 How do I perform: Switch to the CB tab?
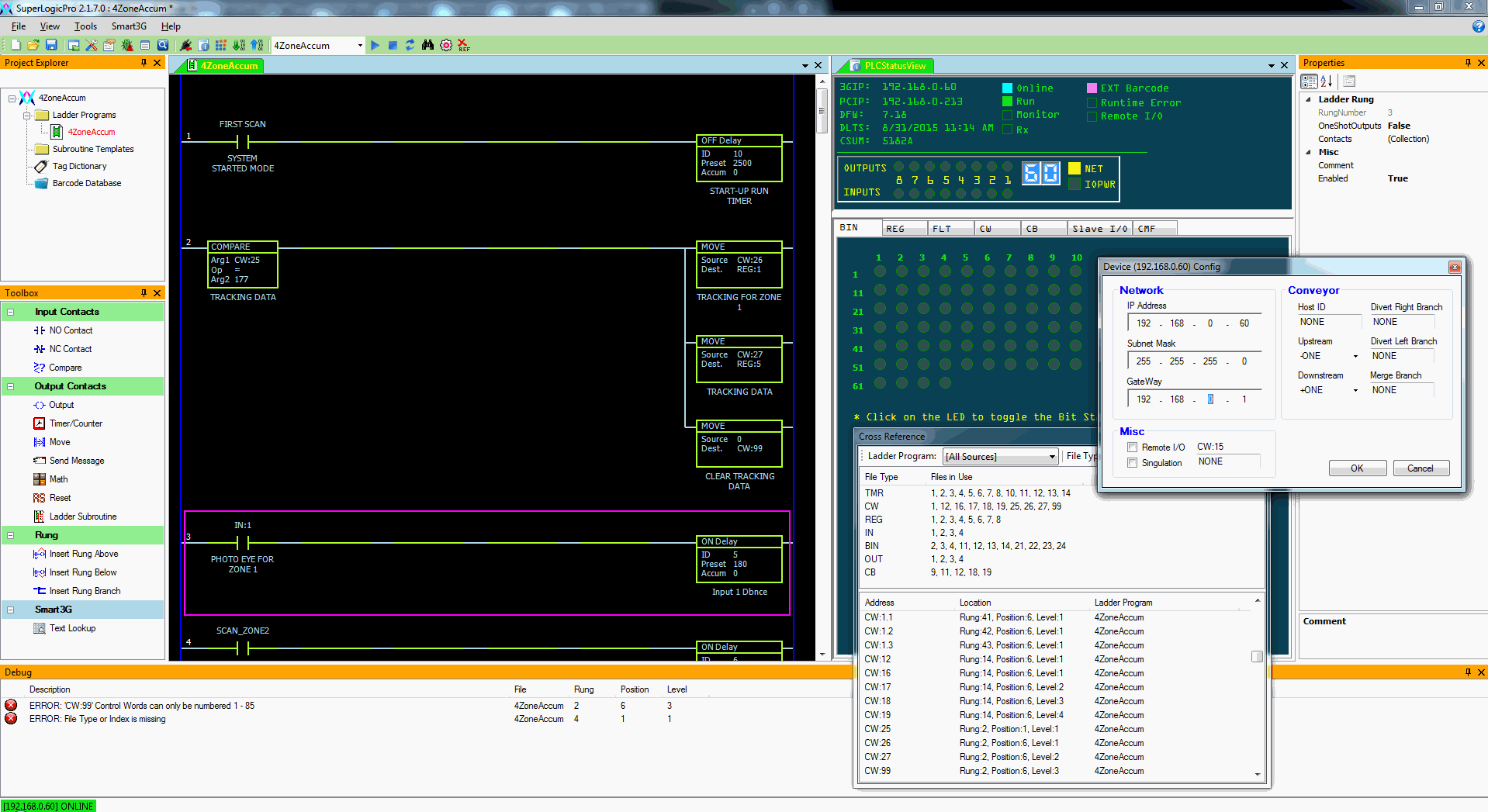[1043, 228]
